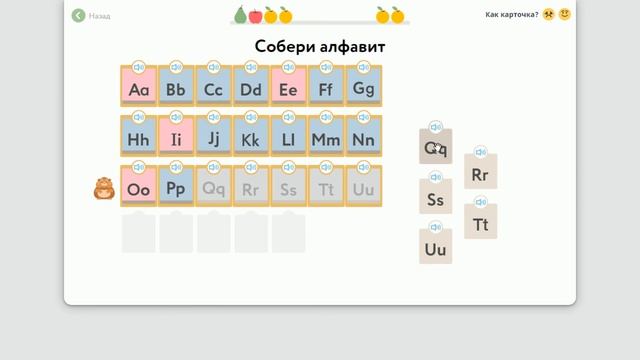Rate the card with the happy face
This screenshot has width=640, height=360.
coord(564,15)
